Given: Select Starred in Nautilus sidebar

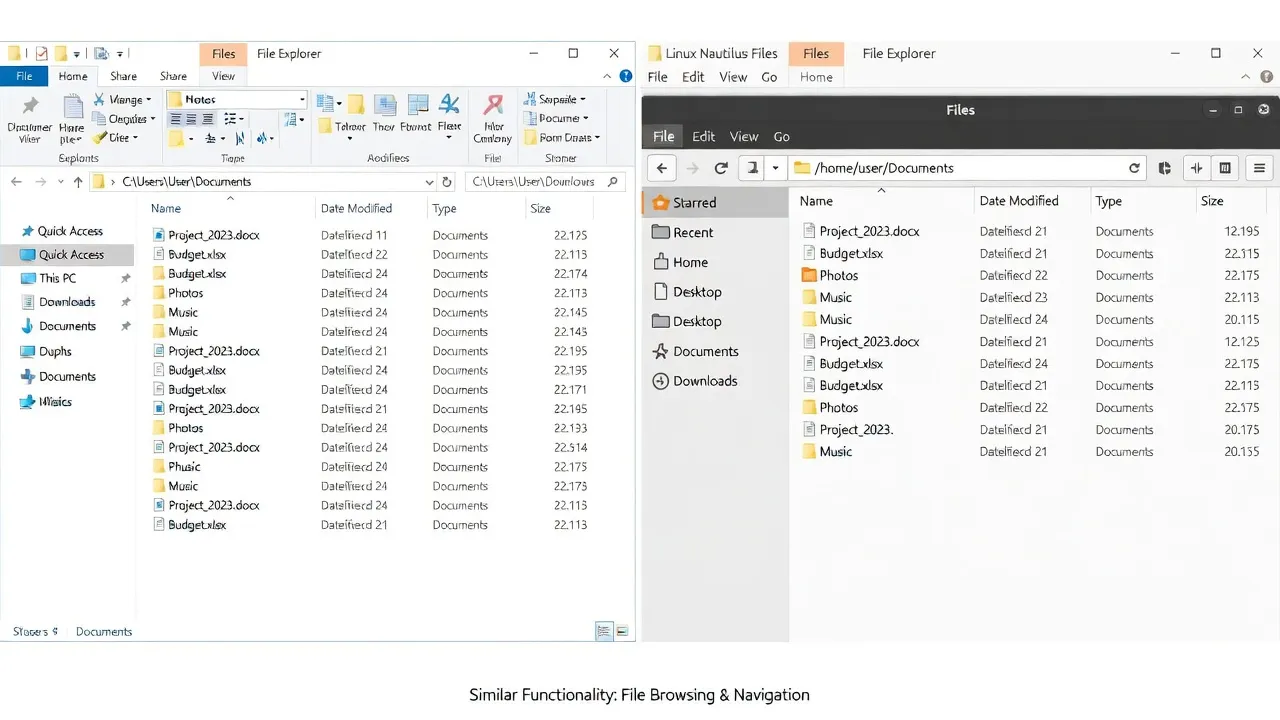Looking at the screenshot, I should coord(715,202).
